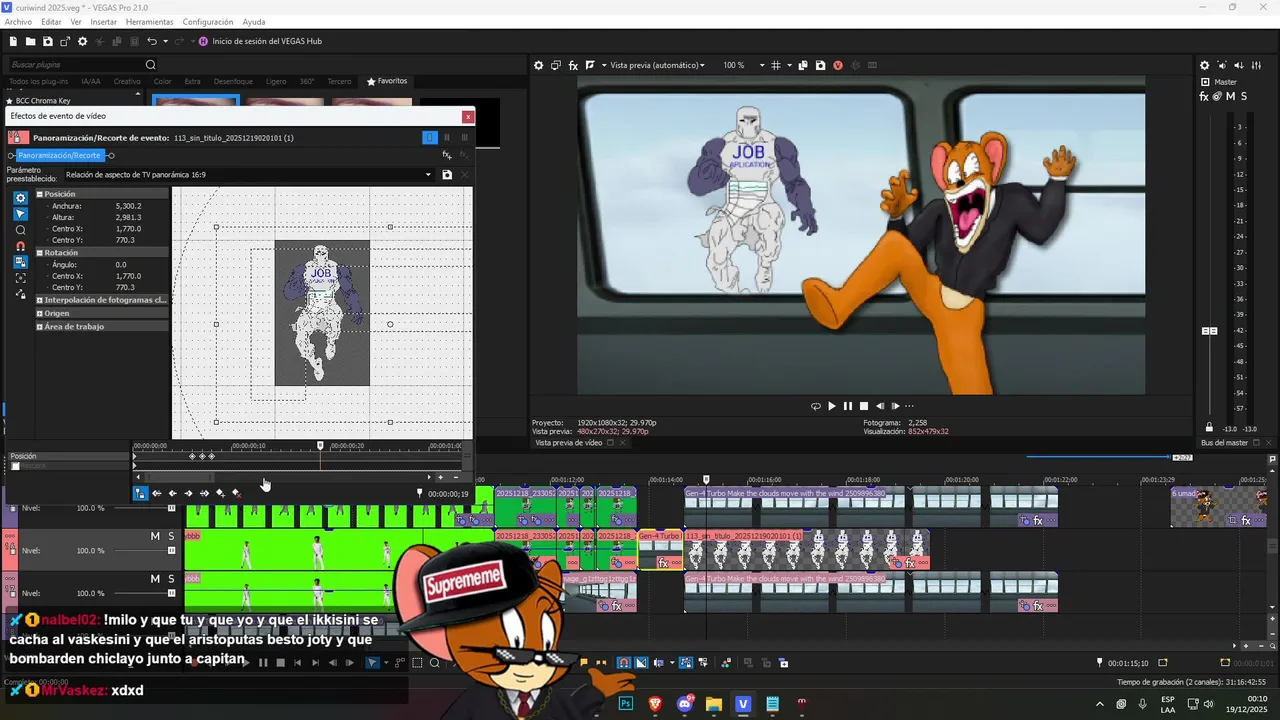The width and height of the screenshot is (1280, 720).
Task: Open the Herramientas menu
Action: click(149, 22)
